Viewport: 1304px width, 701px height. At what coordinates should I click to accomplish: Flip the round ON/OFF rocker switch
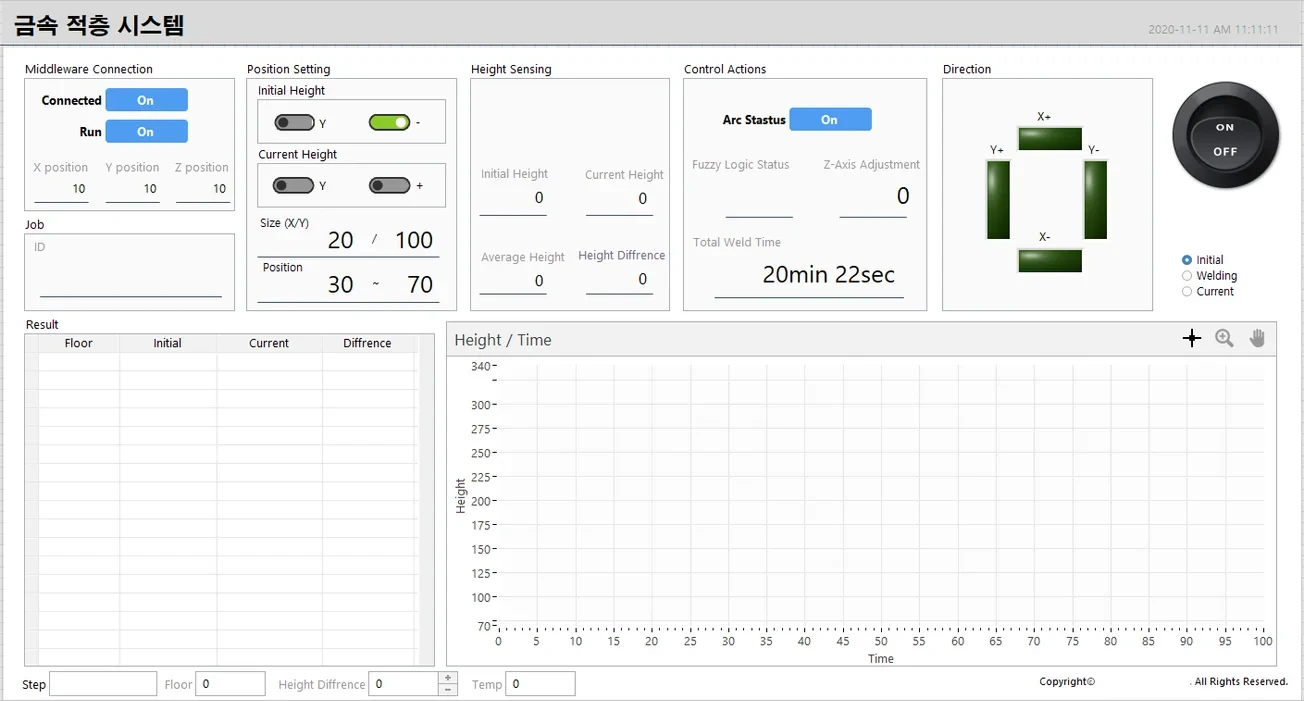pyautogui.click(x=1225, y=138)
